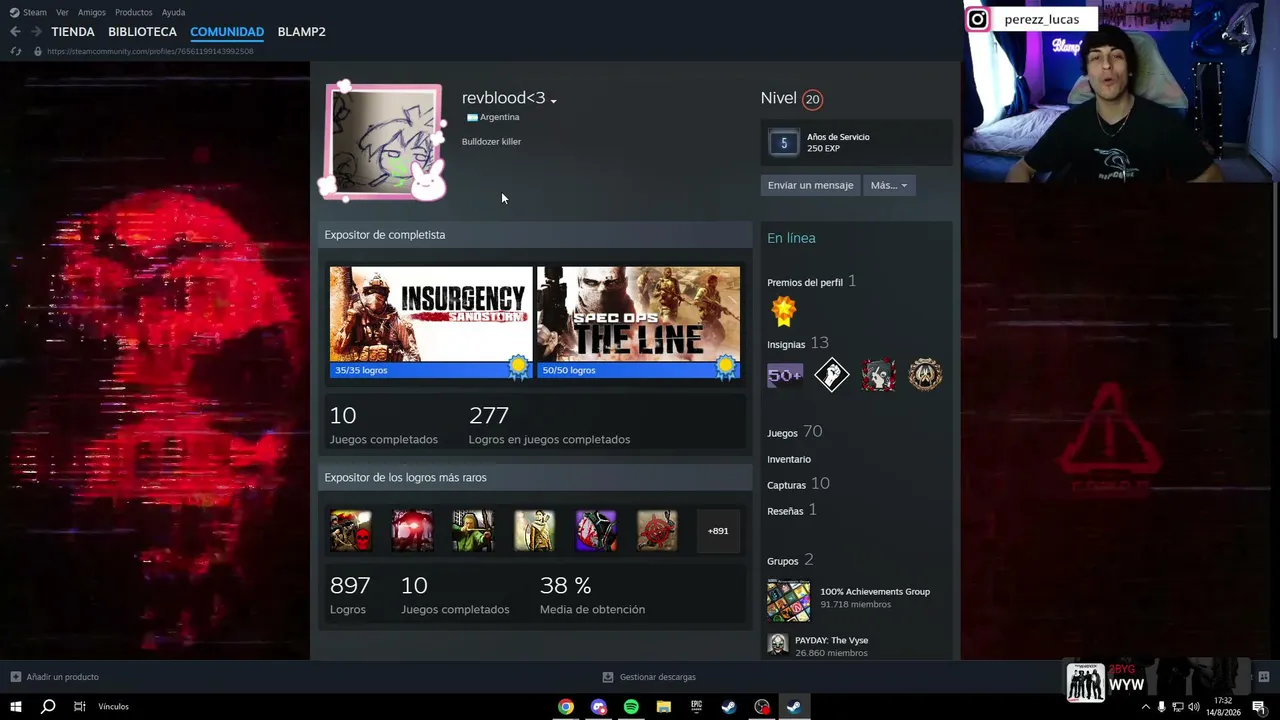Open Epic Games Launcher from the taskbar
The image size is (1280, 720).
[696, 707]
